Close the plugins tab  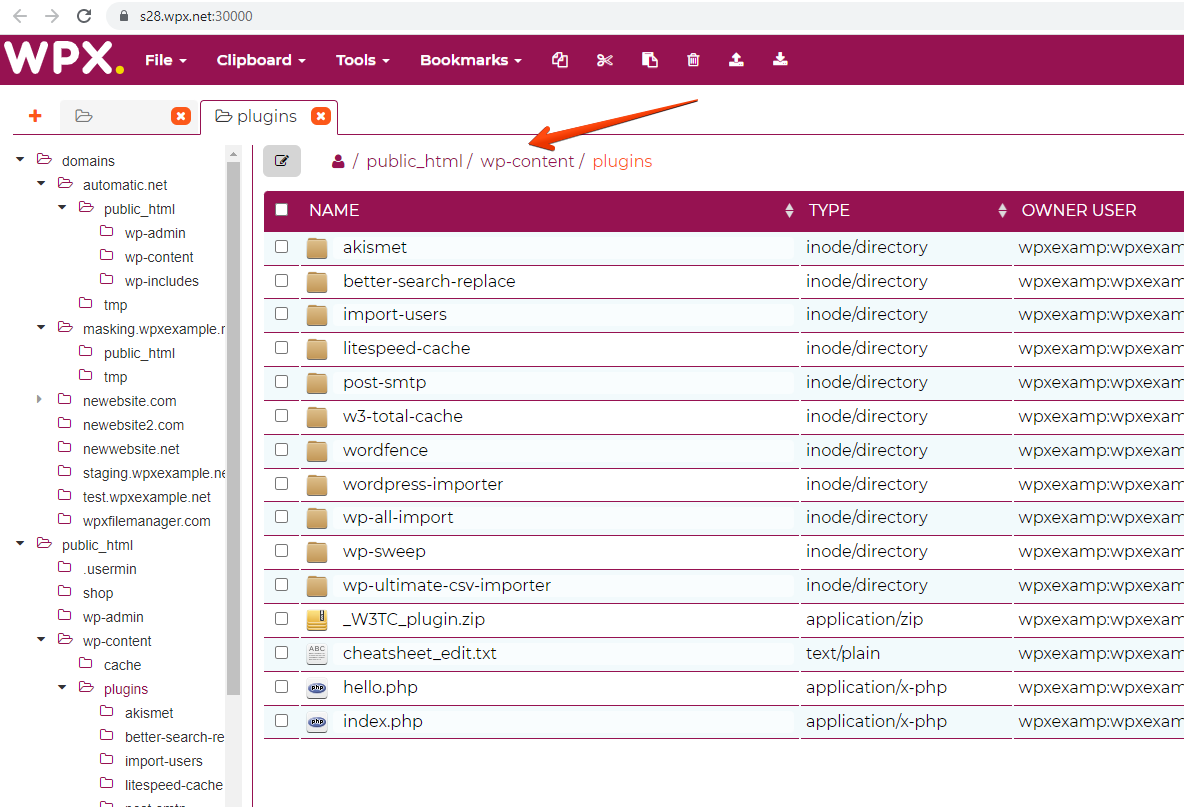[321, 116]
